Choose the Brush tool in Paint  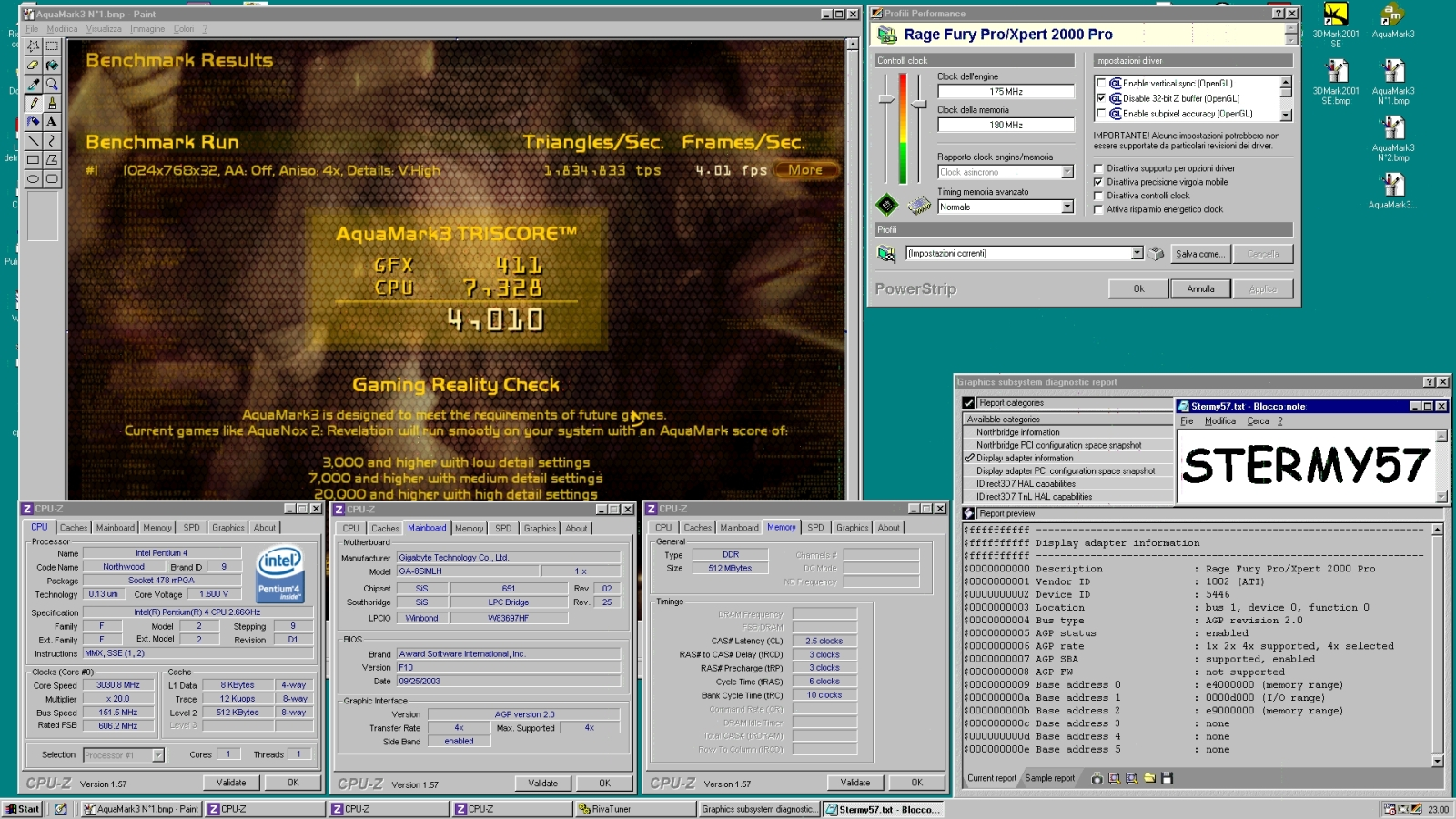(x=52, y=103)
